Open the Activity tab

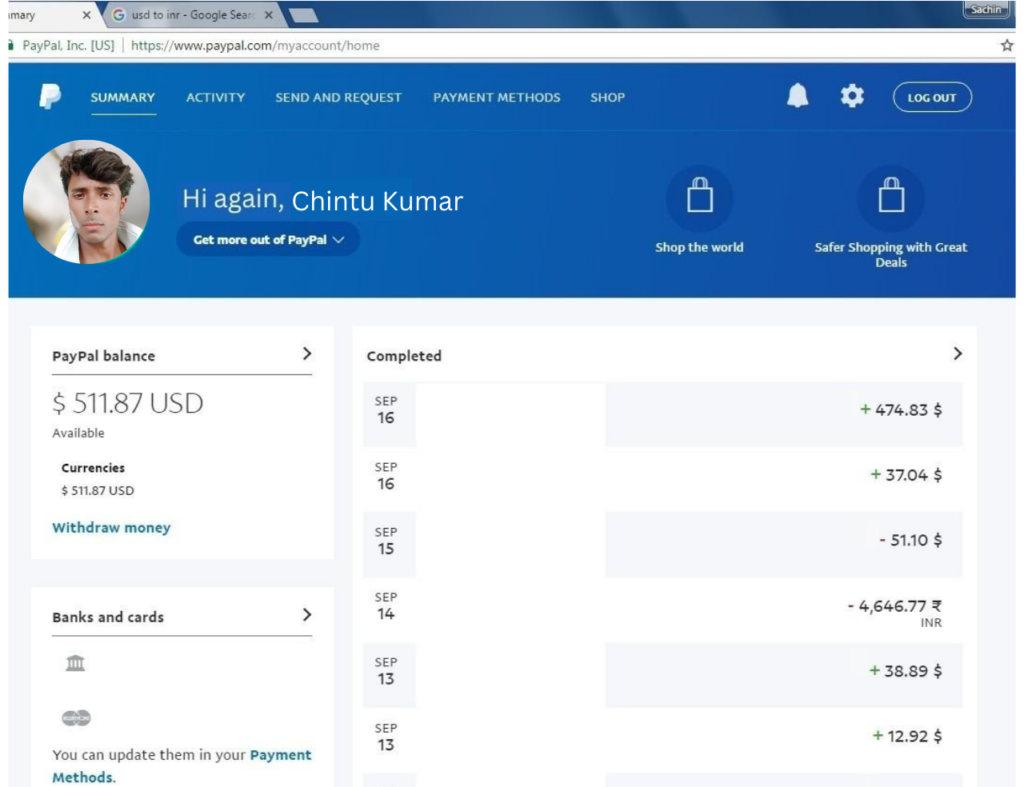pos(216,97)
